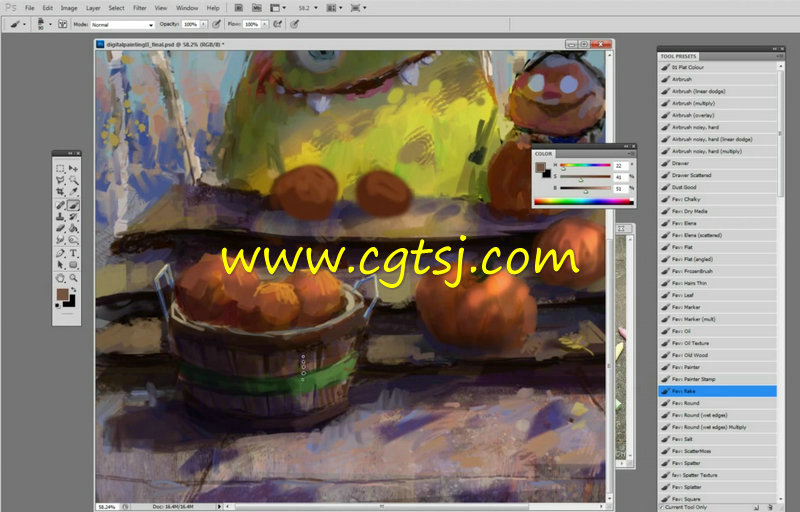The height and width of the screenshot is (512, 800).
Task: Toggle tablet pressure controls opacity
Action: pyautogui.click(x=217, y=24)
